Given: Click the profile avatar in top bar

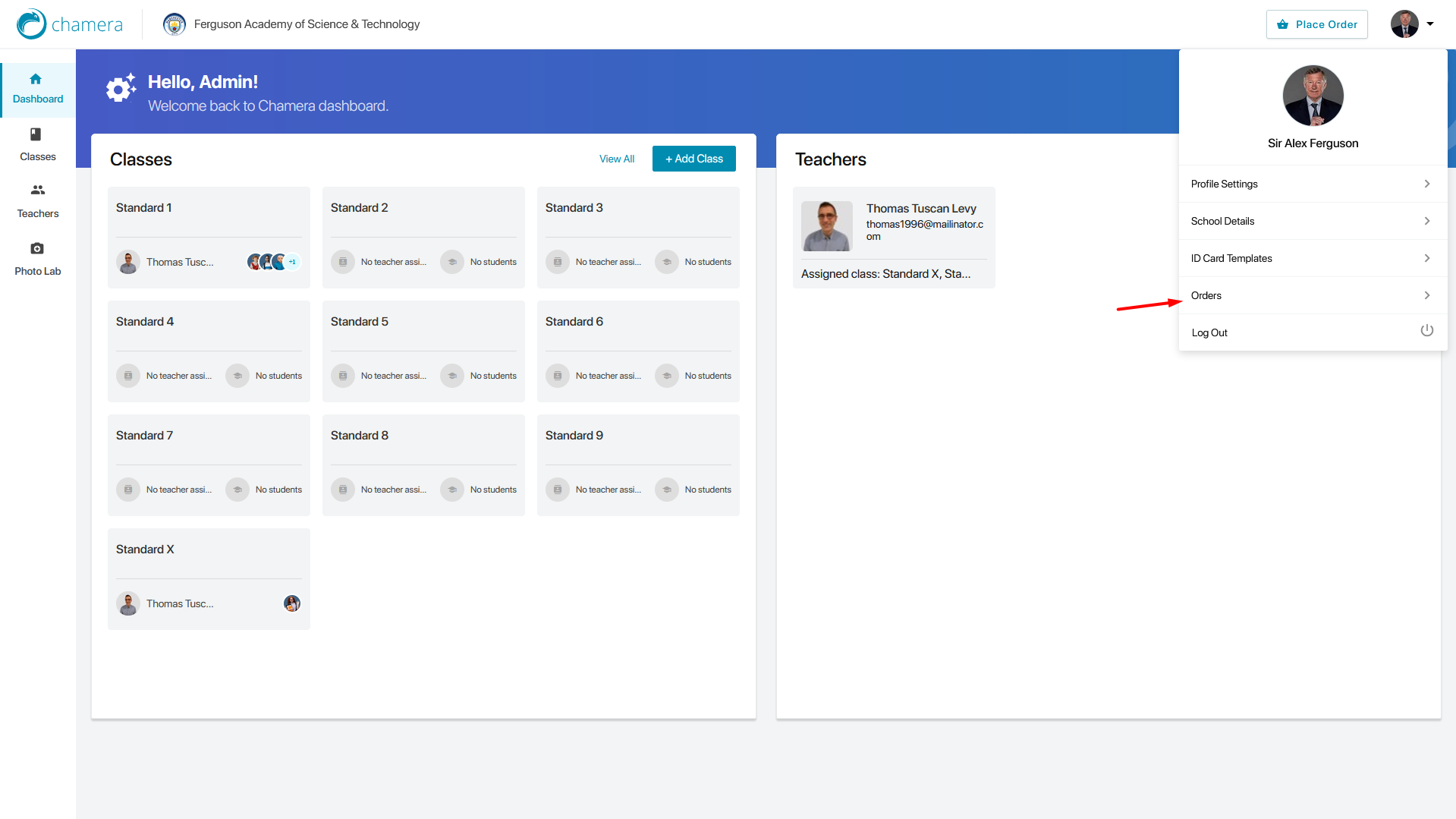Looking at the screenshot, I should (x=1404, y=24).
